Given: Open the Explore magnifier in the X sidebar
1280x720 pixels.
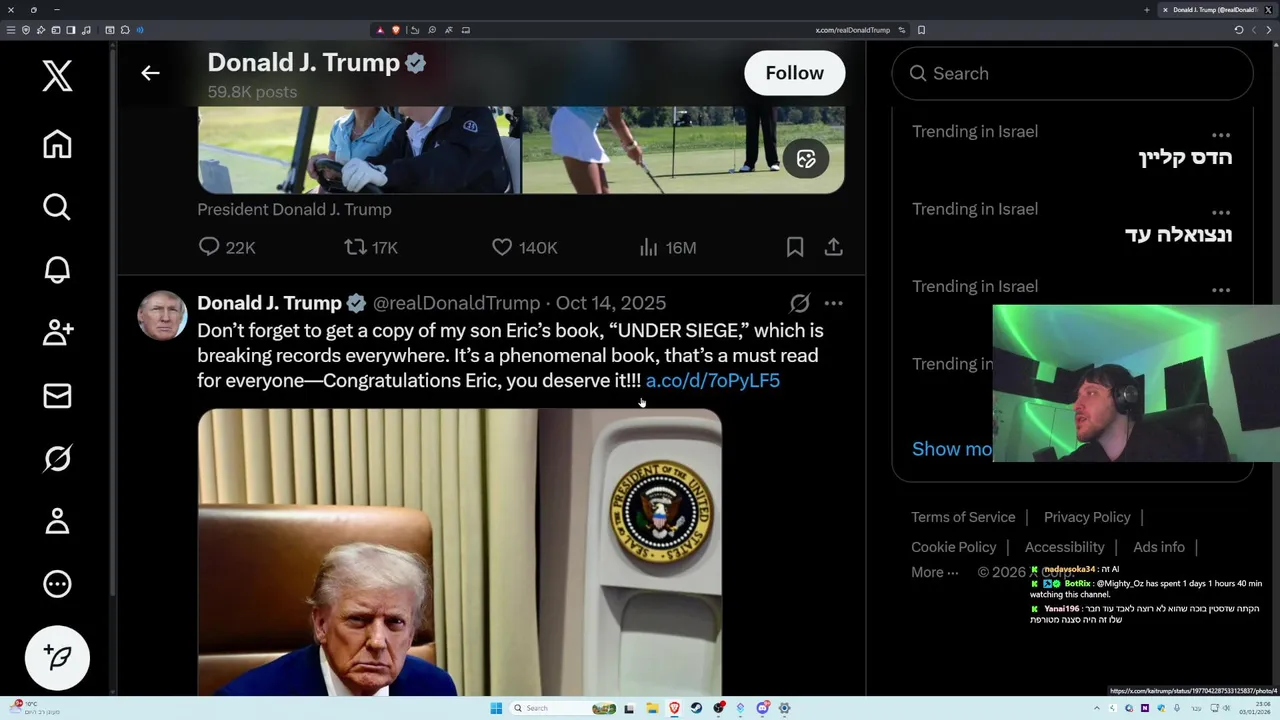Looking at the screenshot, I should click(x=57, y=207).
